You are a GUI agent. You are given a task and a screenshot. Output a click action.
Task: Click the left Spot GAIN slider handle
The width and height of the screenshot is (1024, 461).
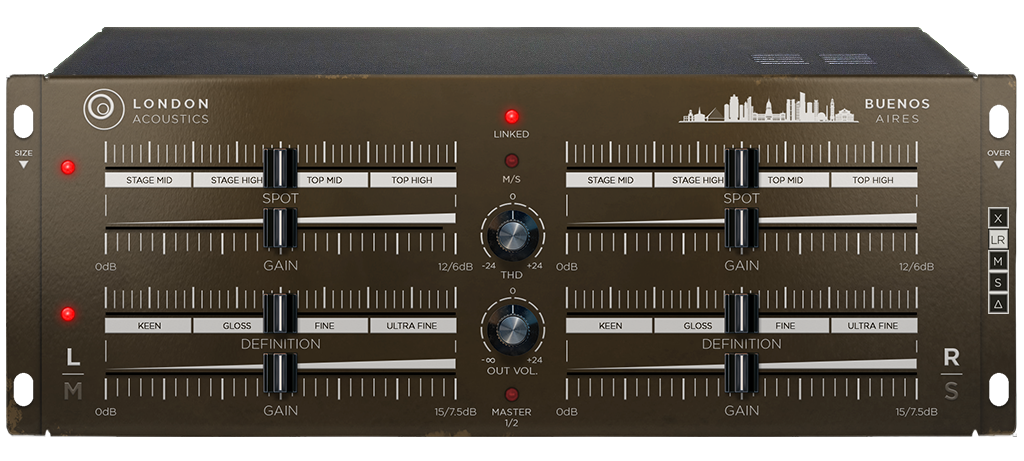pyautogui.click(x=280, y=229)
